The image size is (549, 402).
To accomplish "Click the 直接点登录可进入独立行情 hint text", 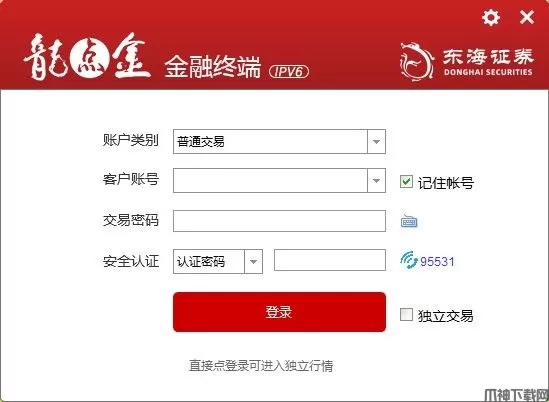I will point(261,366).
